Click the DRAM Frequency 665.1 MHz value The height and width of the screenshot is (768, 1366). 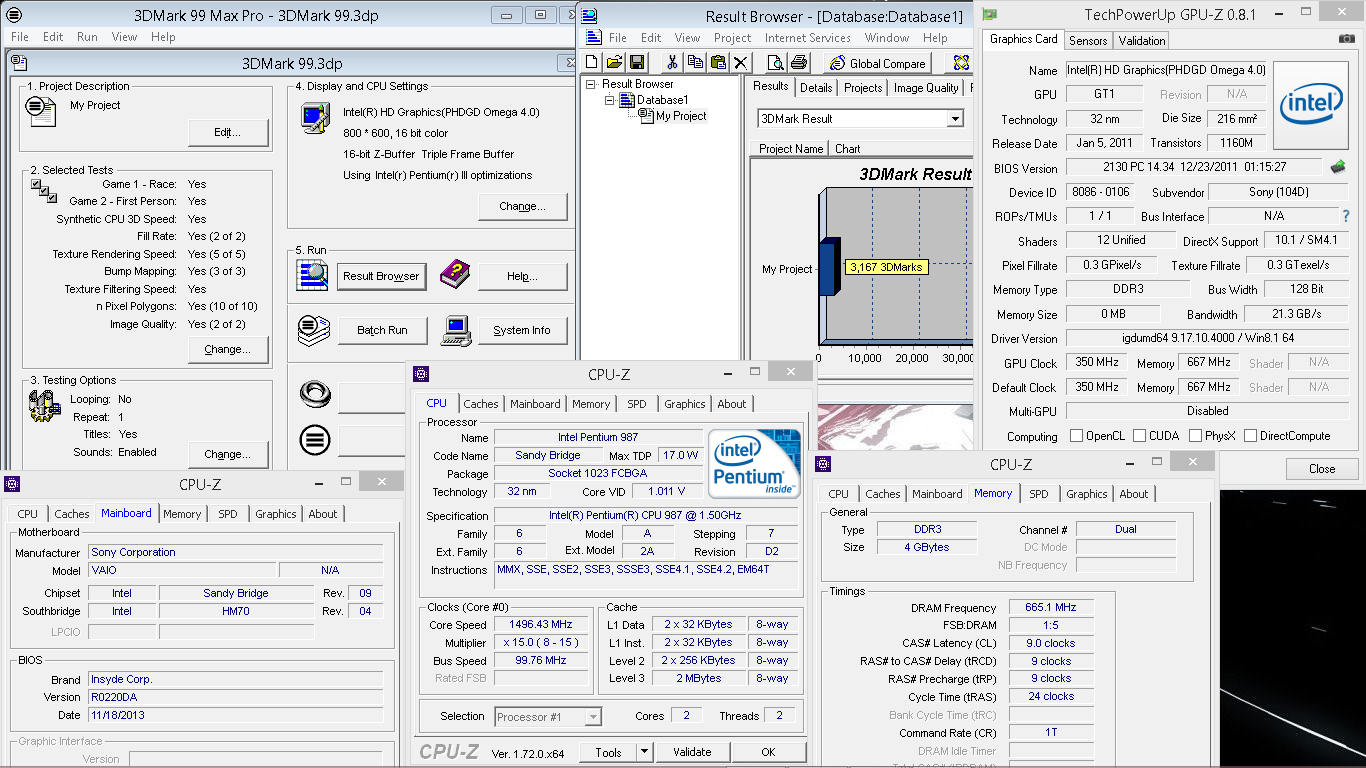tap(1050, 607)
